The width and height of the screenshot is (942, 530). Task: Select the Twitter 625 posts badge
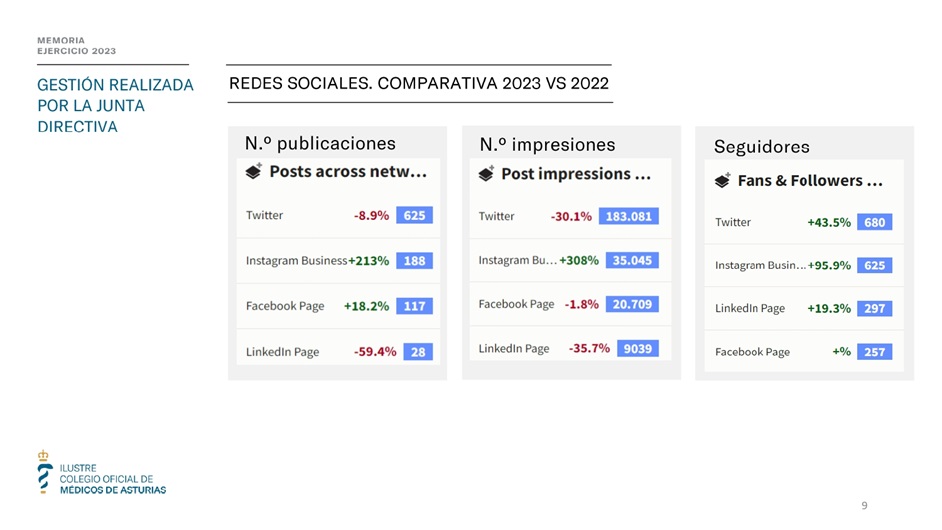(x=415, y=215)
